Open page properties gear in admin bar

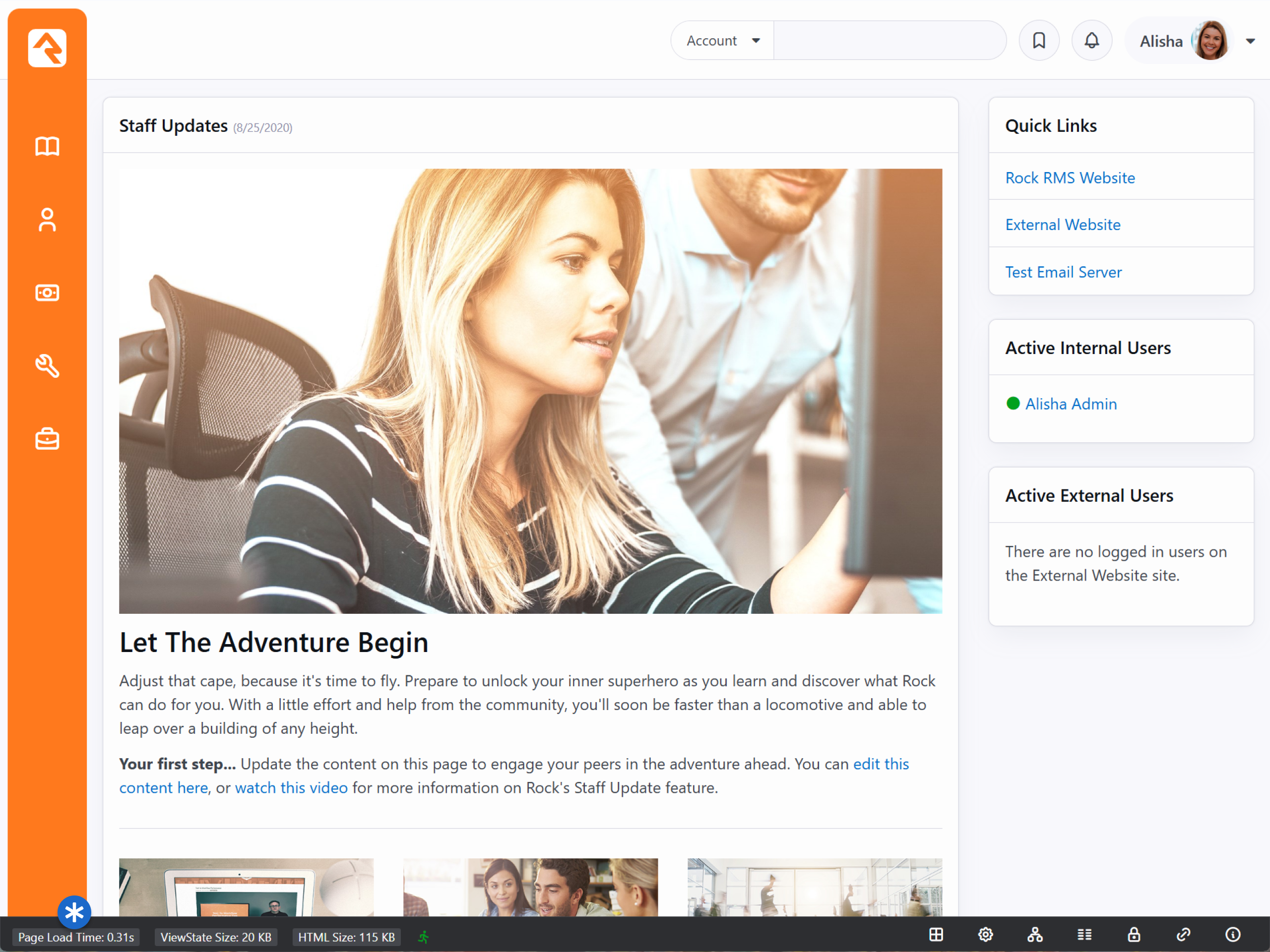click(x=985, y=935)
